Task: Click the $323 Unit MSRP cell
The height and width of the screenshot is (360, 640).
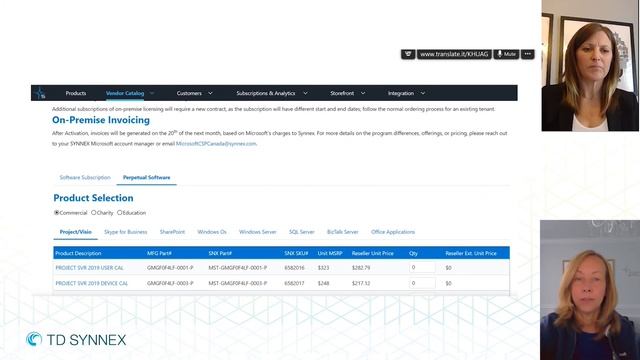Action: coord(323,268)
